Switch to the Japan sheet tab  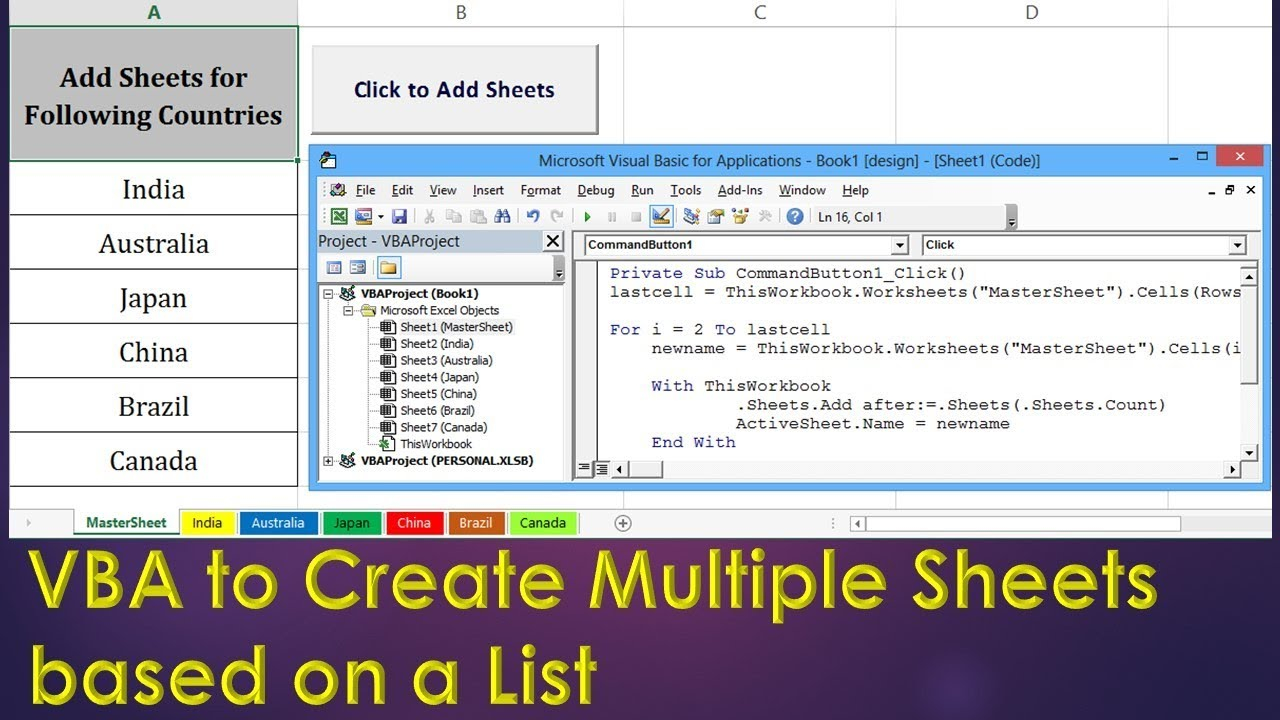[x=352, y=522]
